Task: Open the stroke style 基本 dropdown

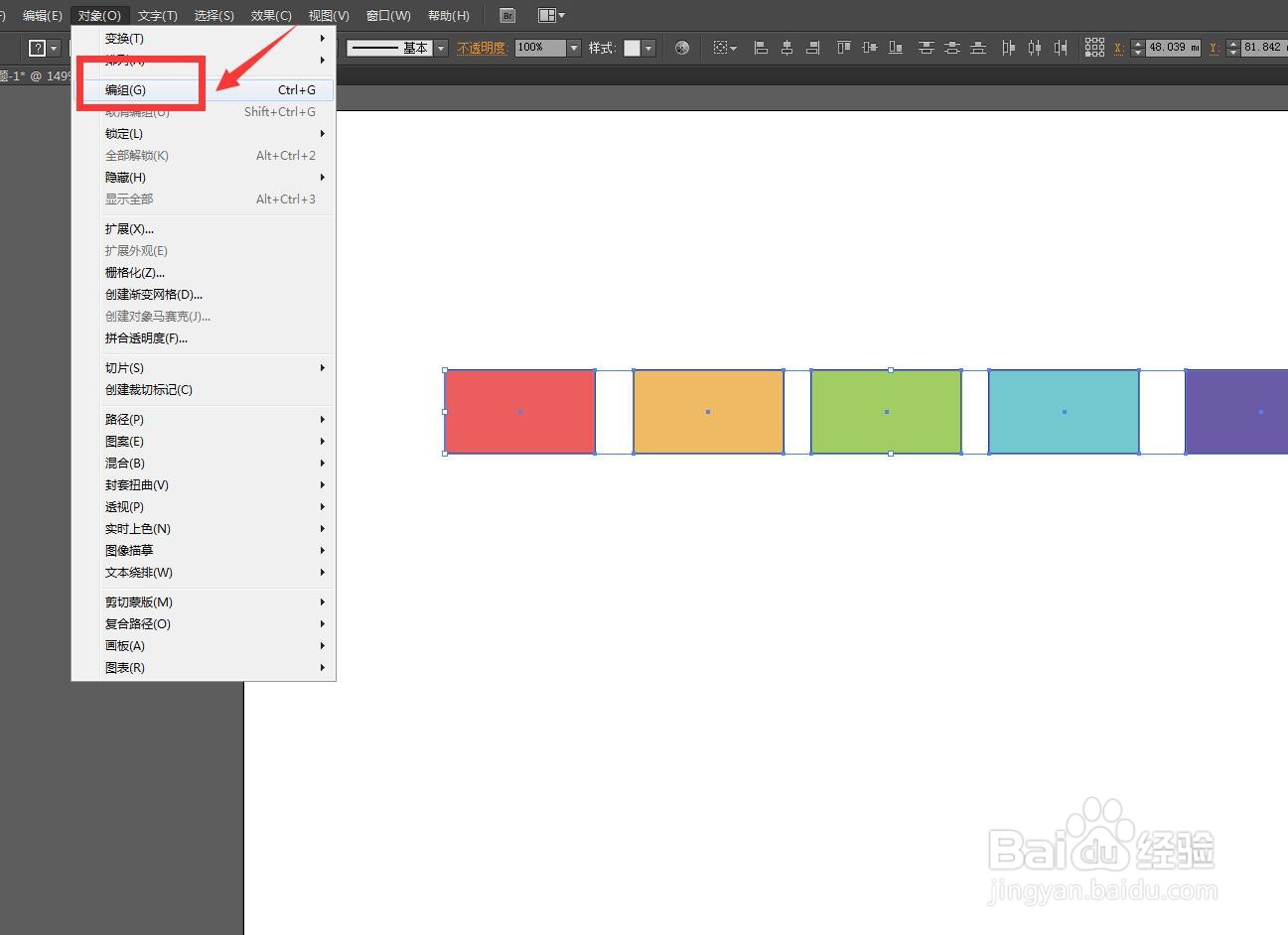Action: point(442,48)
